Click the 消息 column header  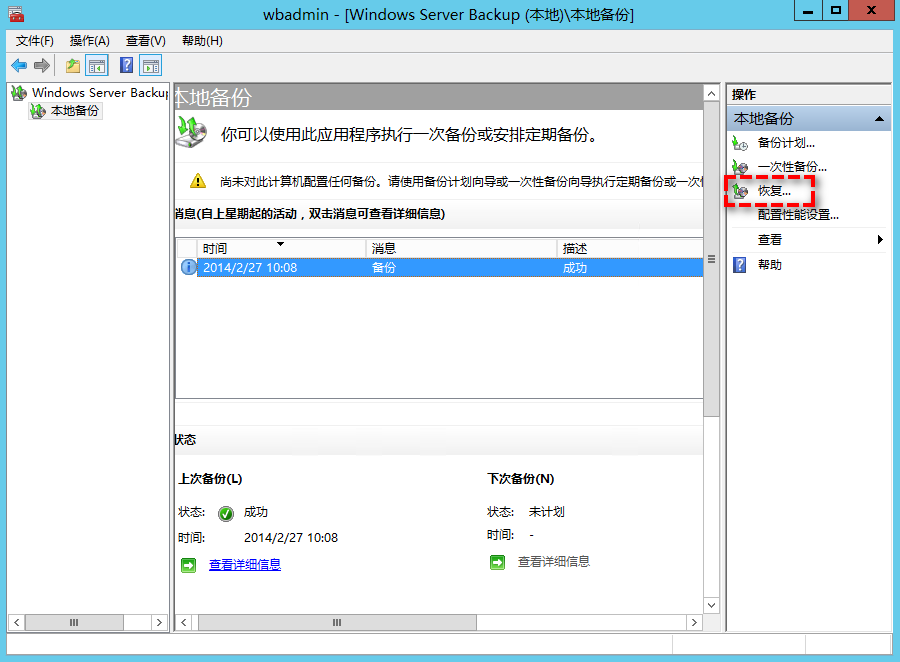(x=461, y=249)
